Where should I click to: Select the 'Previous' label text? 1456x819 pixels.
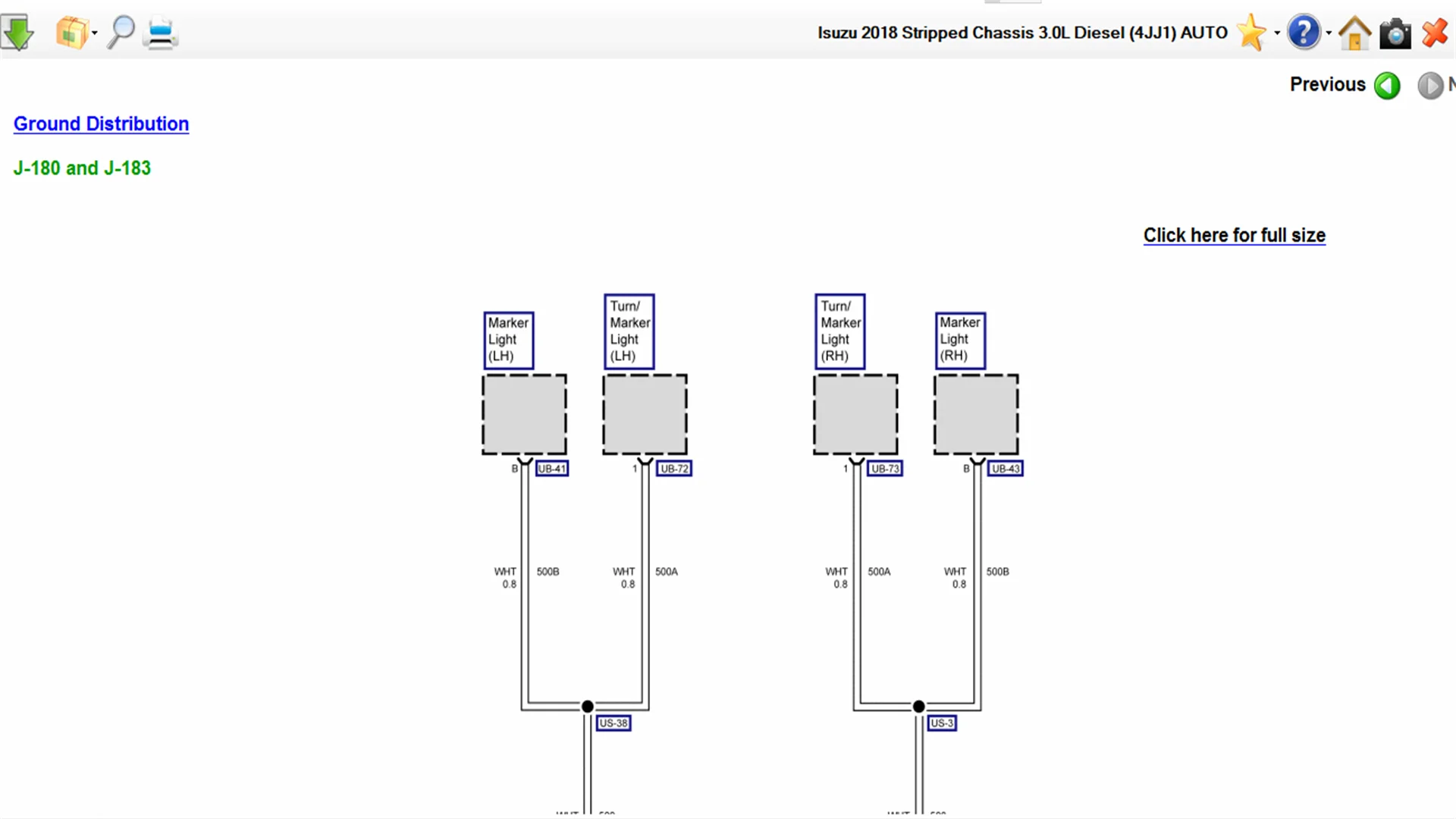pos(1327,84)
